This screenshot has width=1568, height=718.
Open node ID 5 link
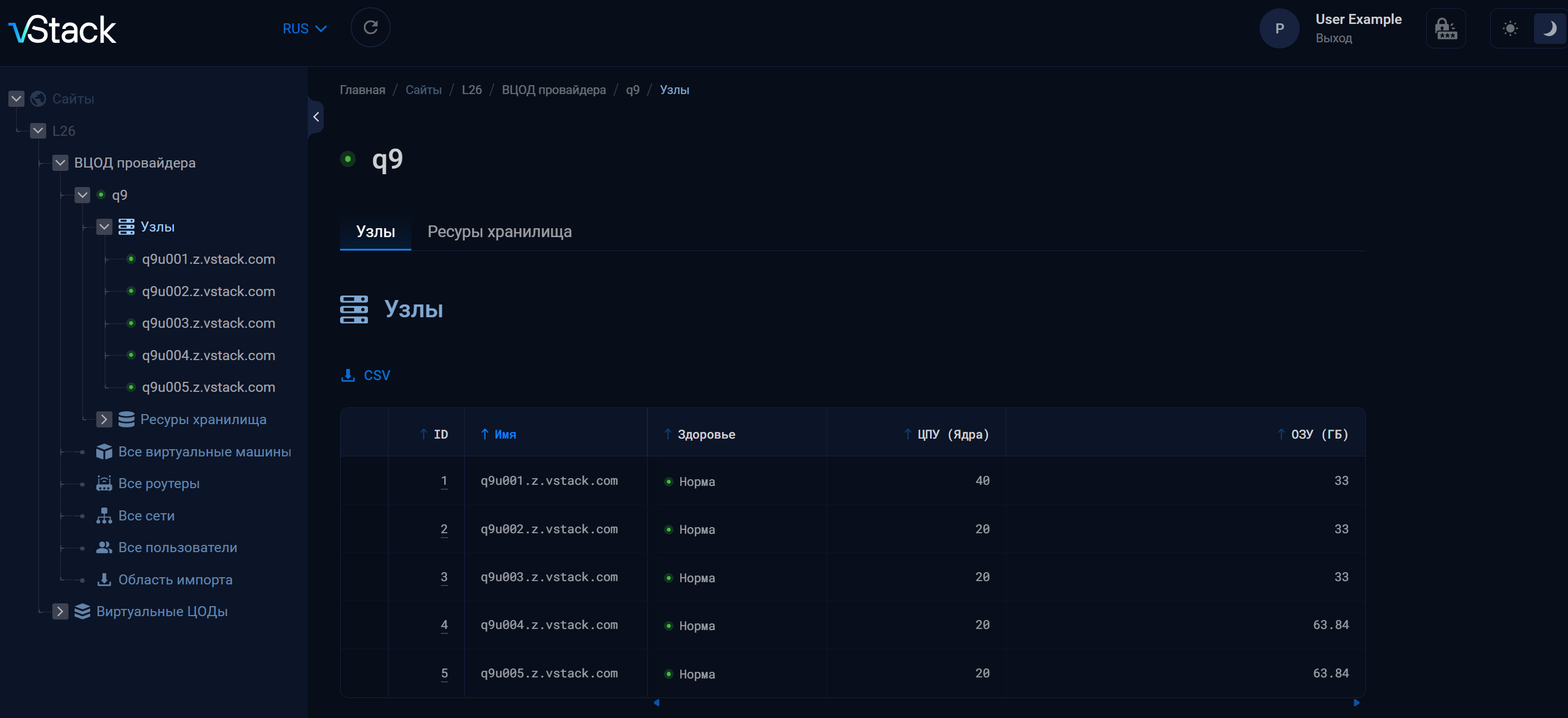pos(444,673)
